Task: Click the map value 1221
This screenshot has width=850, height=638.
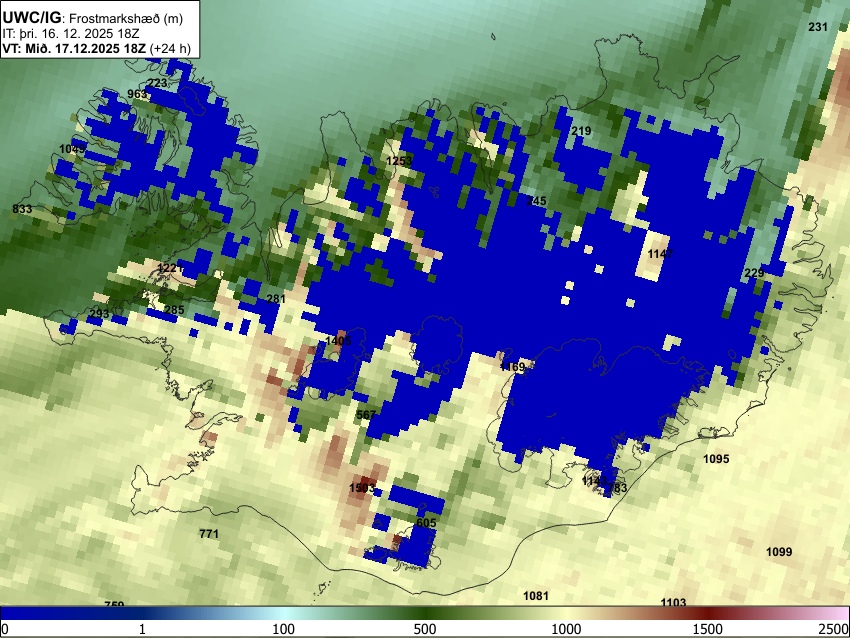Action: 170,268
